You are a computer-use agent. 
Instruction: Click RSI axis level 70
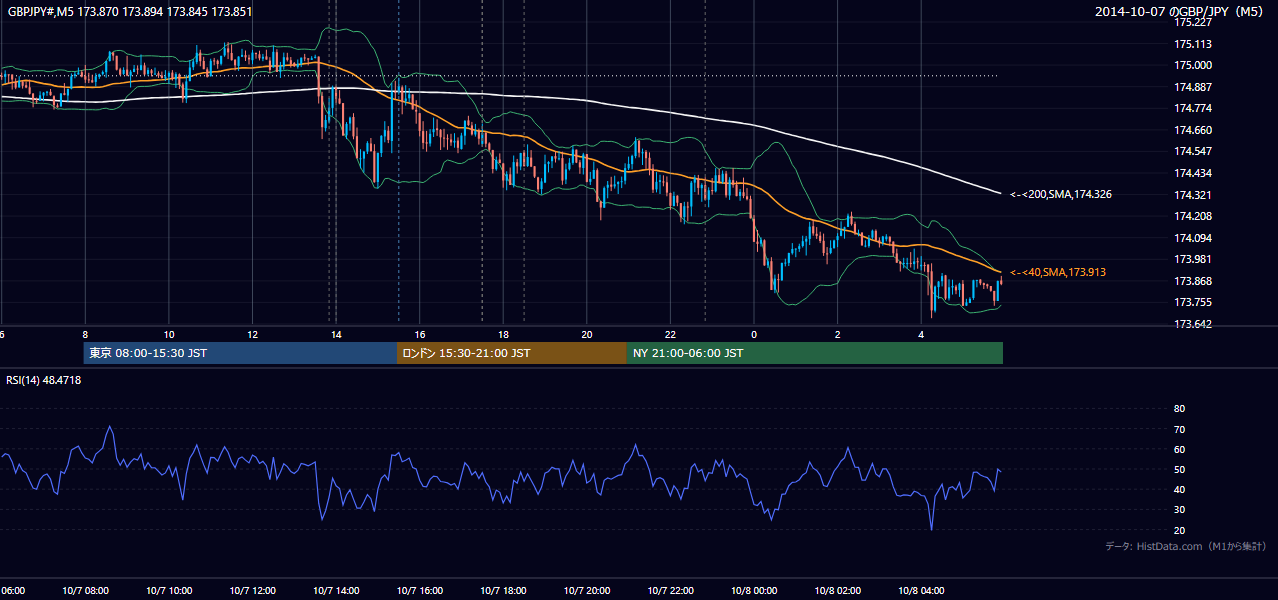point(1180,429)
